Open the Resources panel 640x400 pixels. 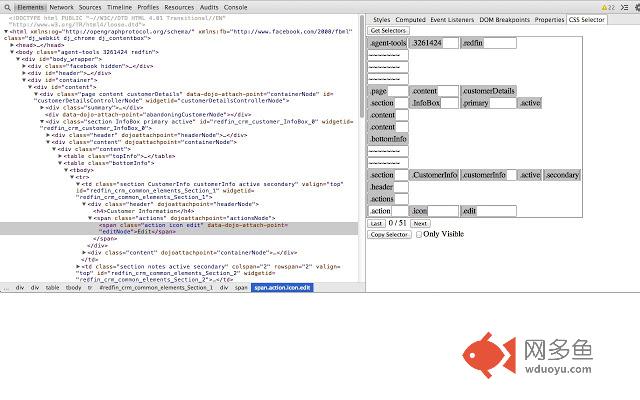coord(179,7)
